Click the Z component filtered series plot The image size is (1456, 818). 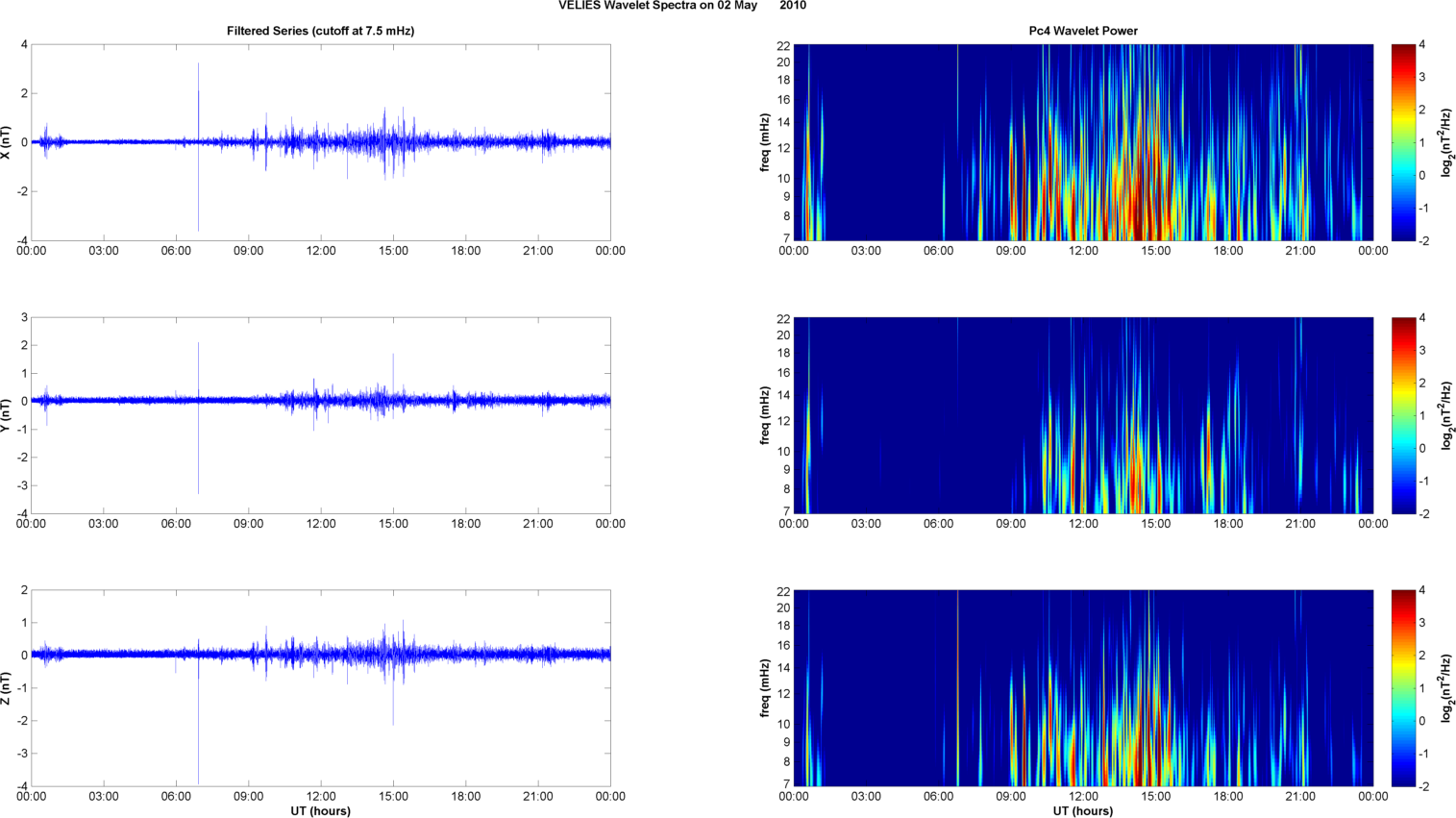(x=321, y=688)
